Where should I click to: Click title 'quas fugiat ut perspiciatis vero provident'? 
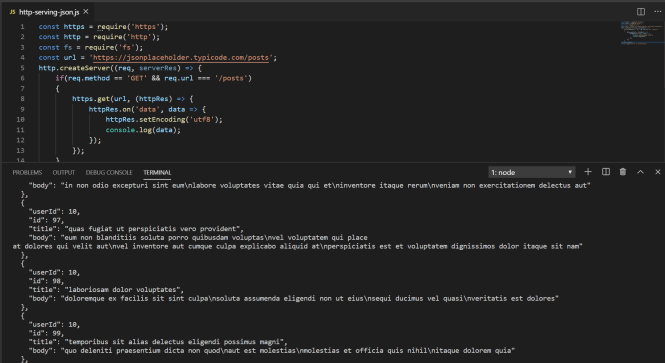click(152, 229)
